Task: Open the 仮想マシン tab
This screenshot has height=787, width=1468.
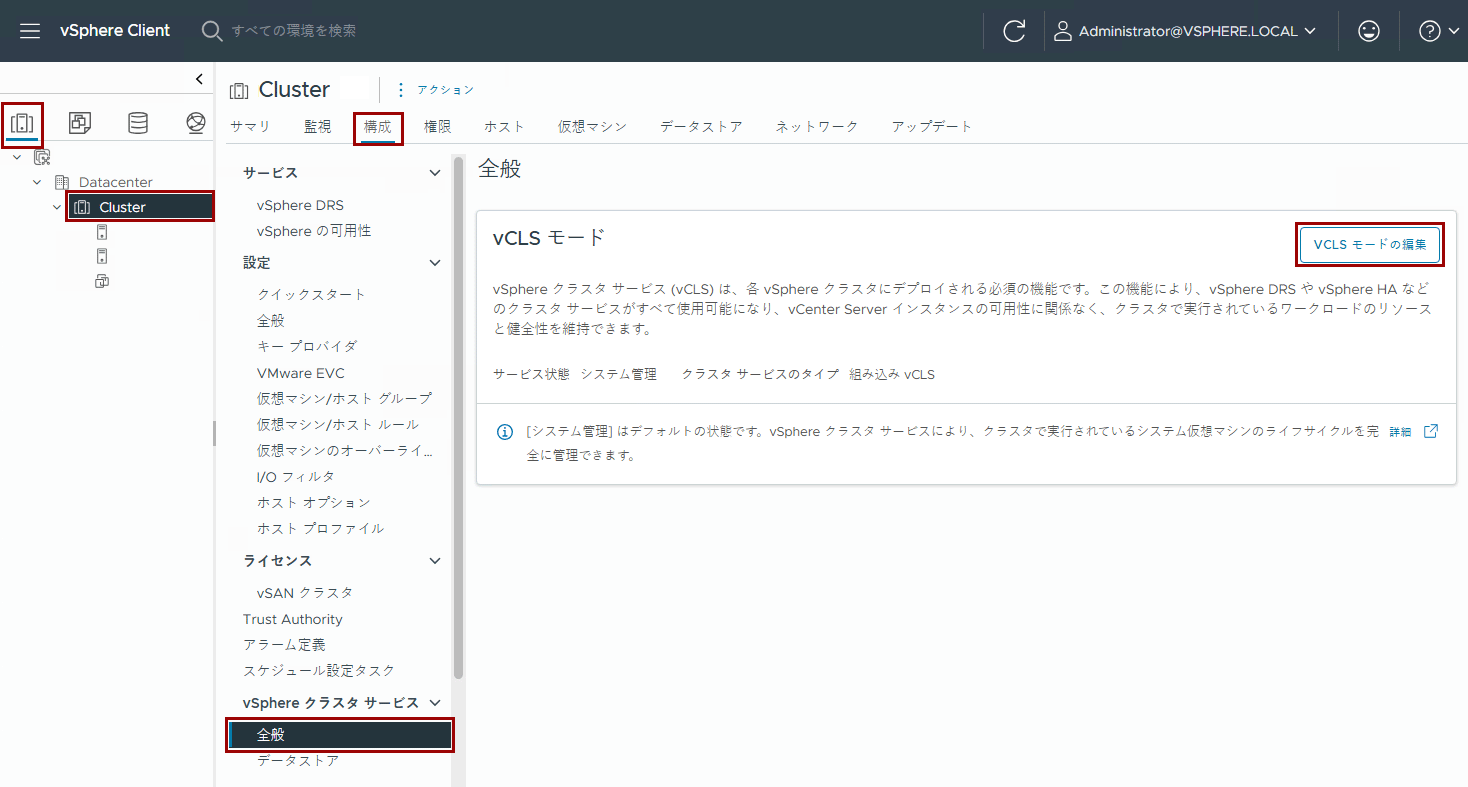Action: [x=593, y=127]
